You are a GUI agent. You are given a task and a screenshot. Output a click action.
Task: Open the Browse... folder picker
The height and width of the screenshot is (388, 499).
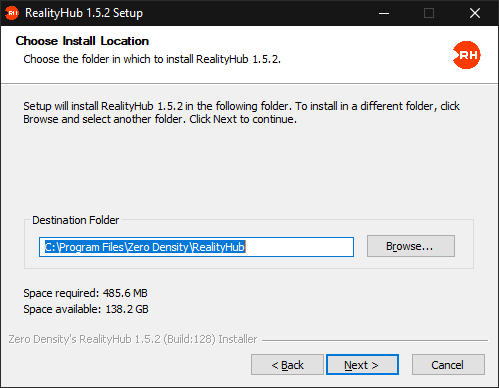pos(411,246)
